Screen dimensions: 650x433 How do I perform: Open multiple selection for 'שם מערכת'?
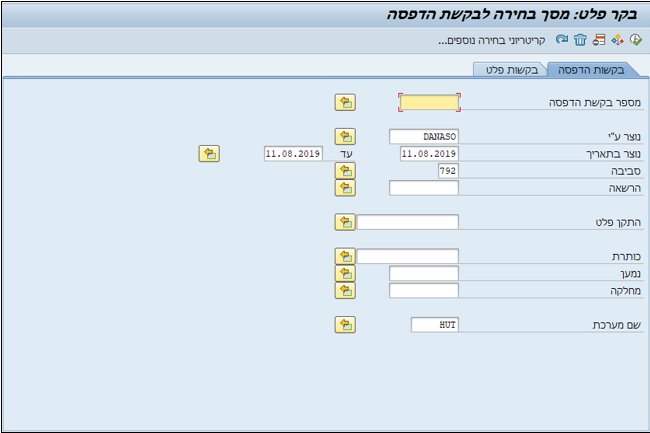[345, 325]
